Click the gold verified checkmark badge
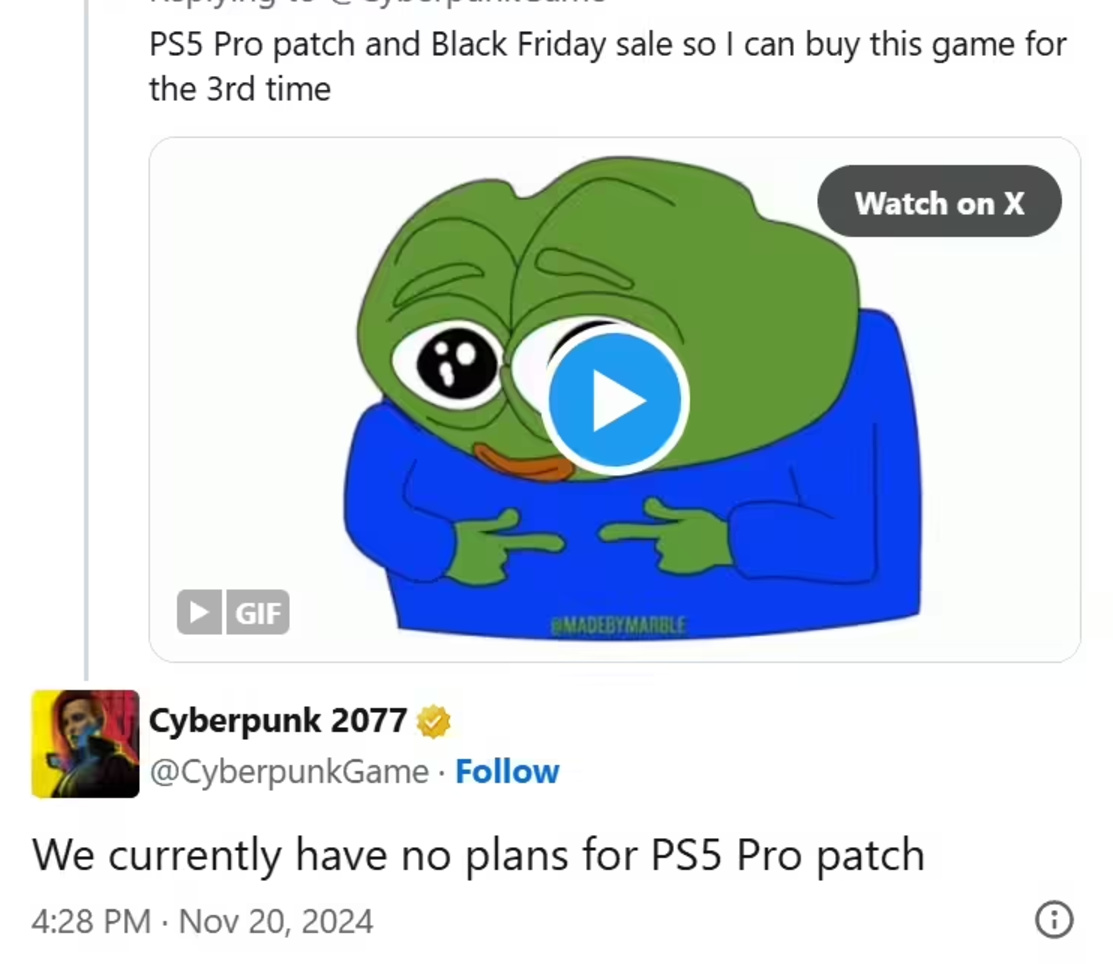This screenshot has width=1113, height=964. click(434, 722)
